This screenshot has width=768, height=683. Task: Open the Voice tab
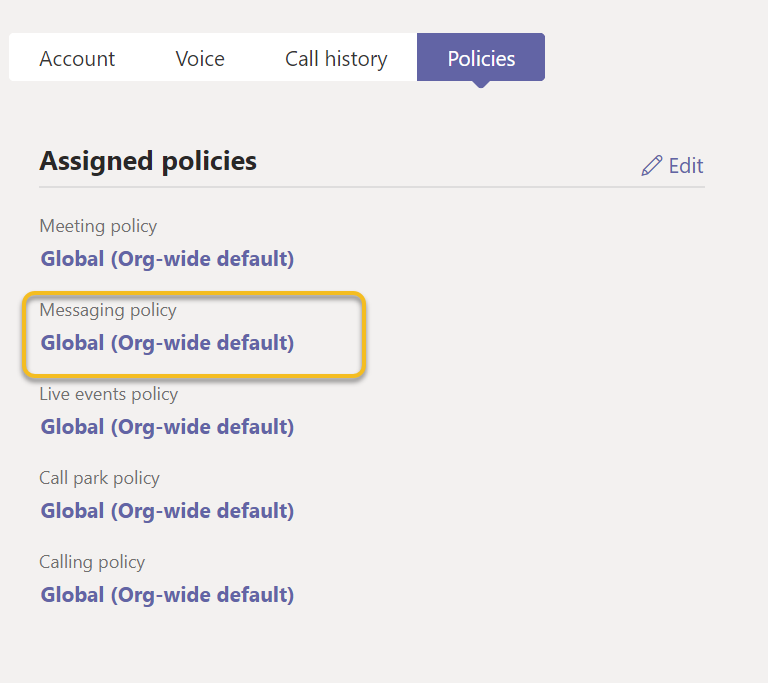click(x=200, y=59)
